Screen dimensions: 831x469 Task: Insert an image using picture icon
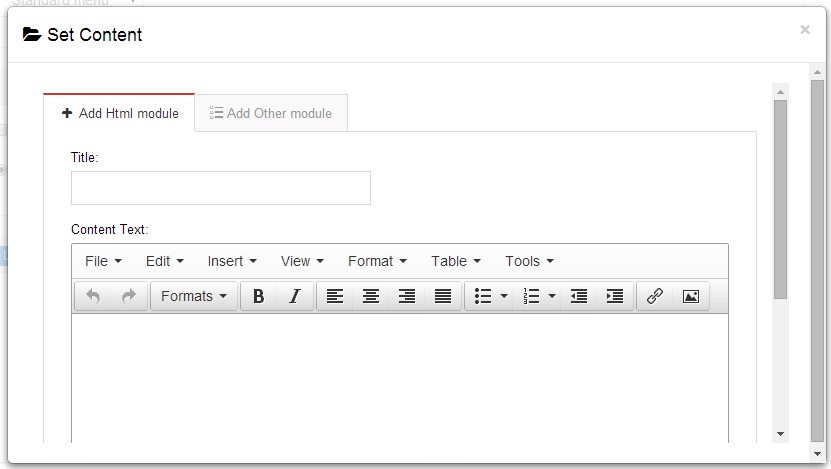[x=690, y=296]
